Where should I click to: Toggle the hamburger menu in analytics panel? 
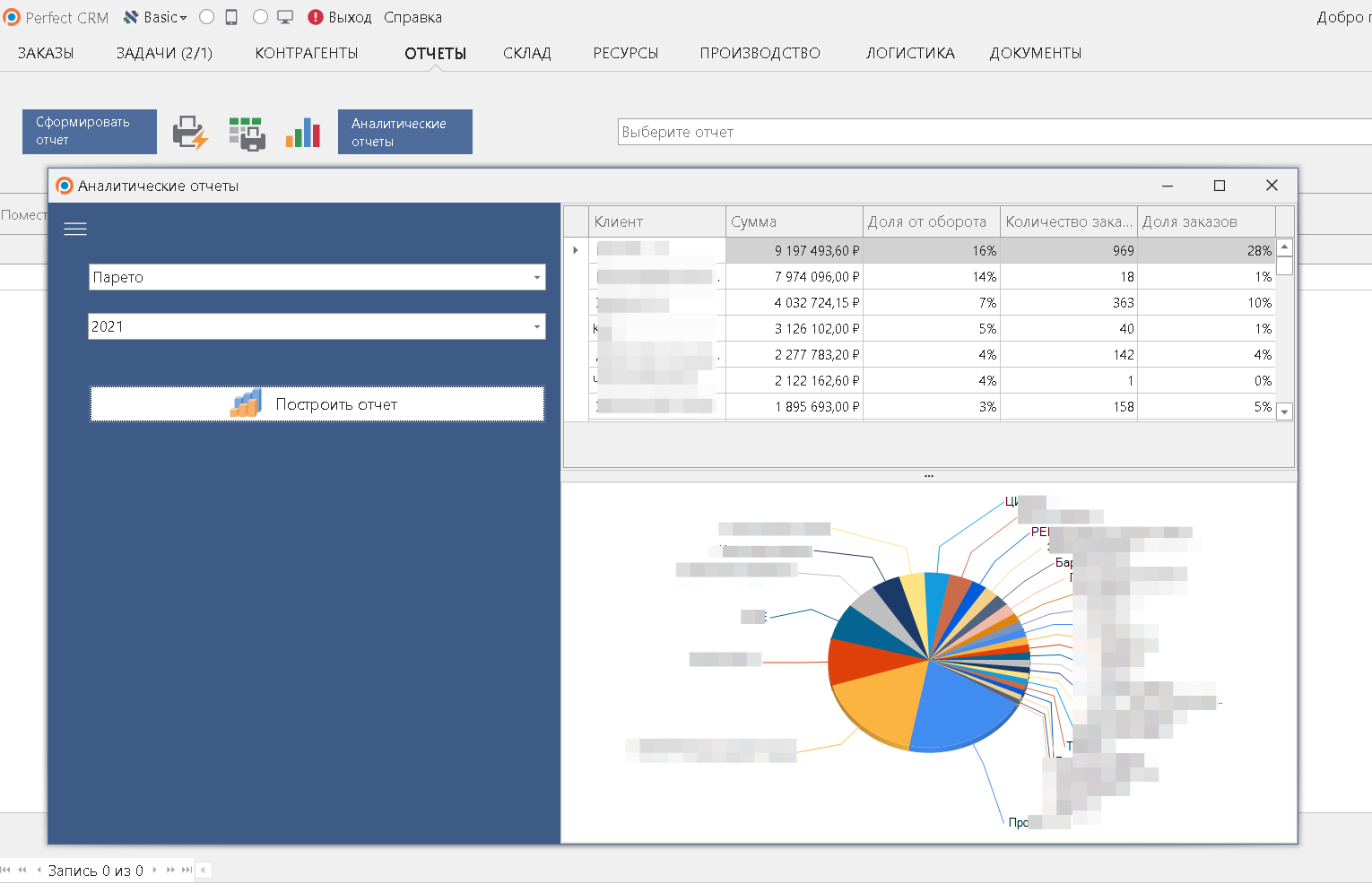coord(75,229)
